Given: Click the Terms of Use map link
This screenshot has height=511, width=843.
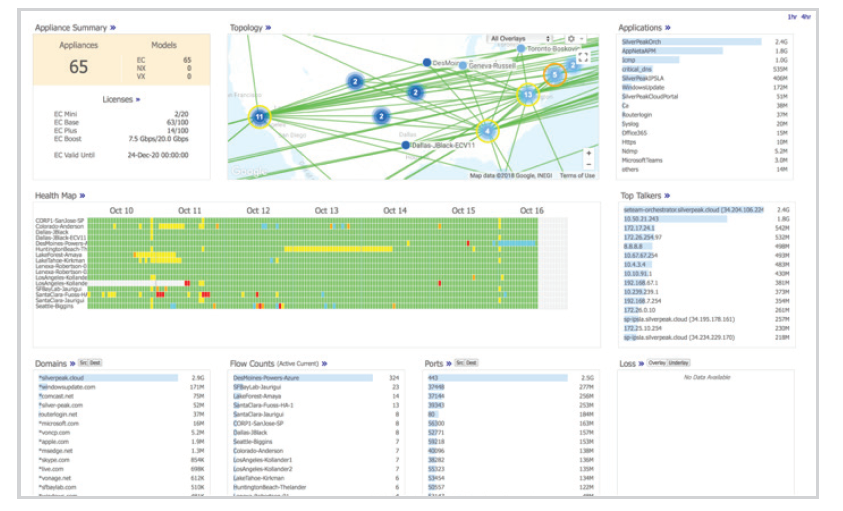Looking at the screenshot, I should point(577,176).
